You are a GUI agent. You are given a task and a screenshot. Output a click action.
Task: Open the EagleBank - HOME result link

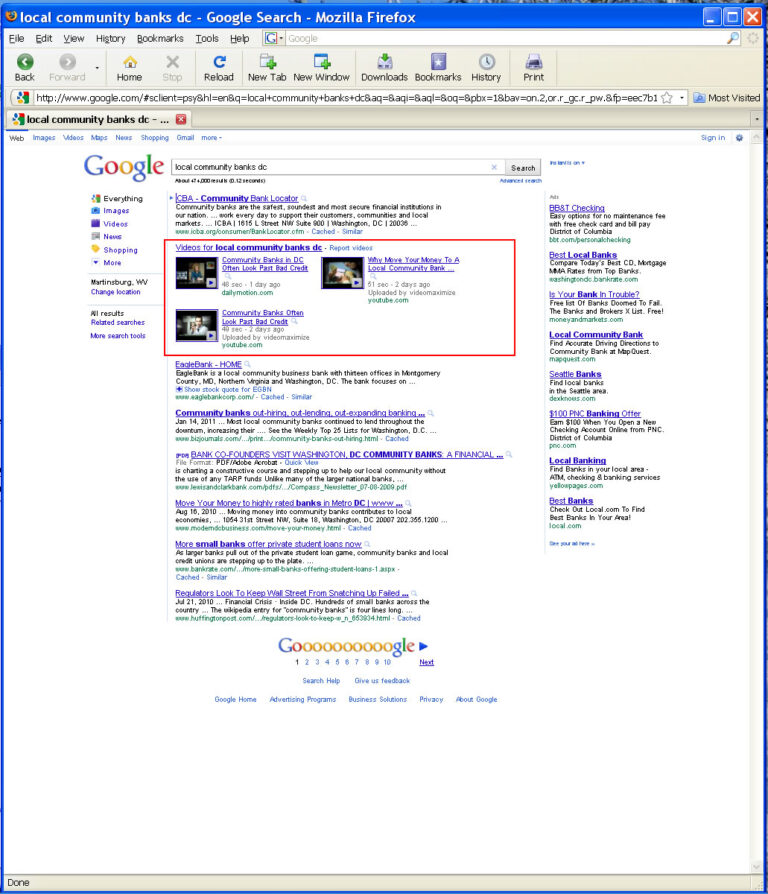tap(209, 364)
